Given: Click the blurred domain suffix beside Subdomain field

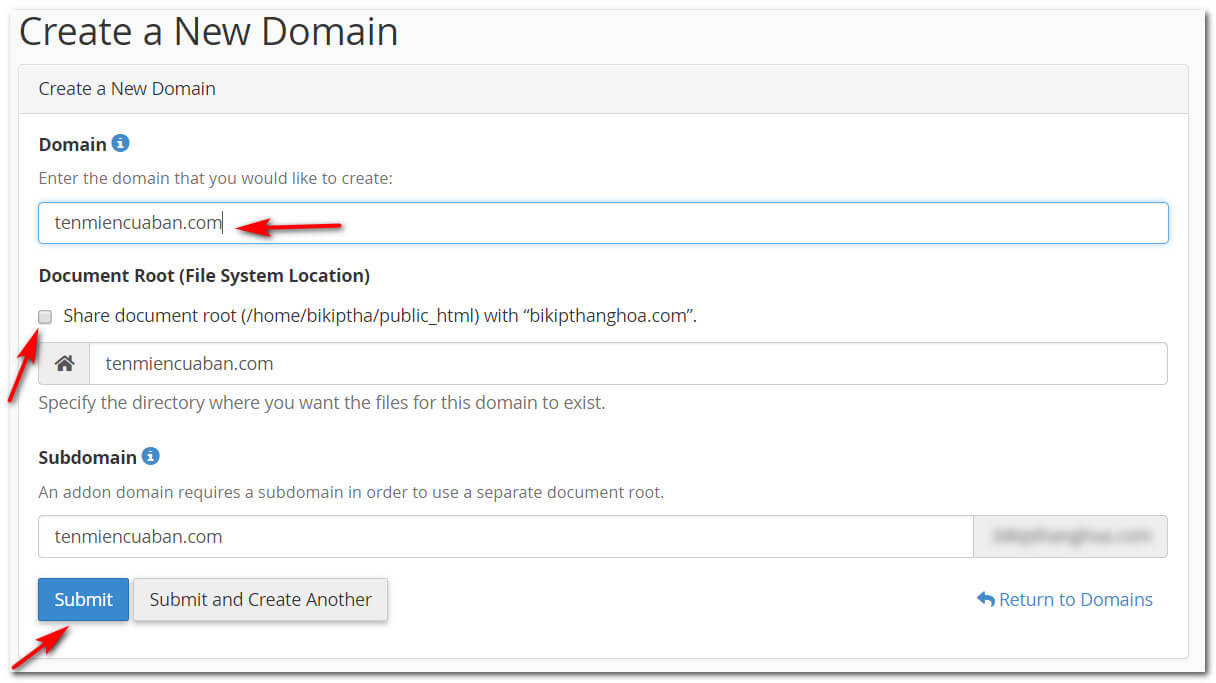Looking at the screenshot, I should (1070, 537).
